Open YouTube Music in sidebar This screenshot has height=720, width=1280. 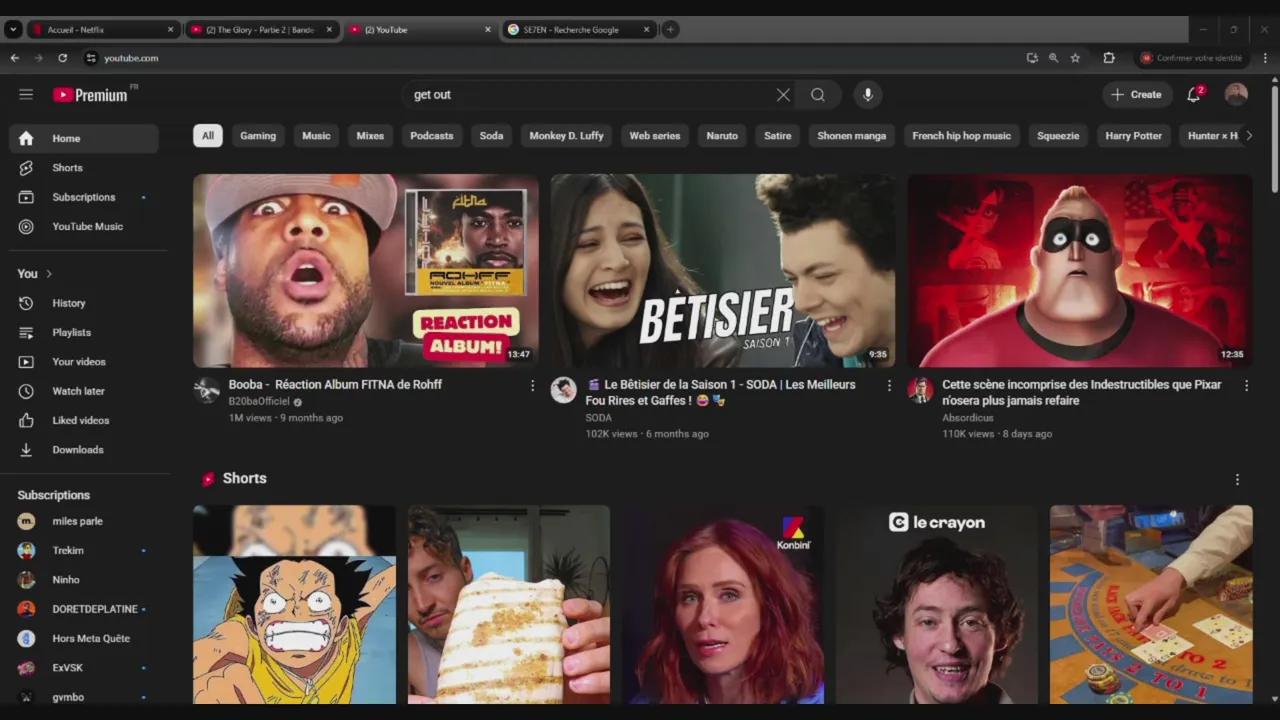[84, 226]
